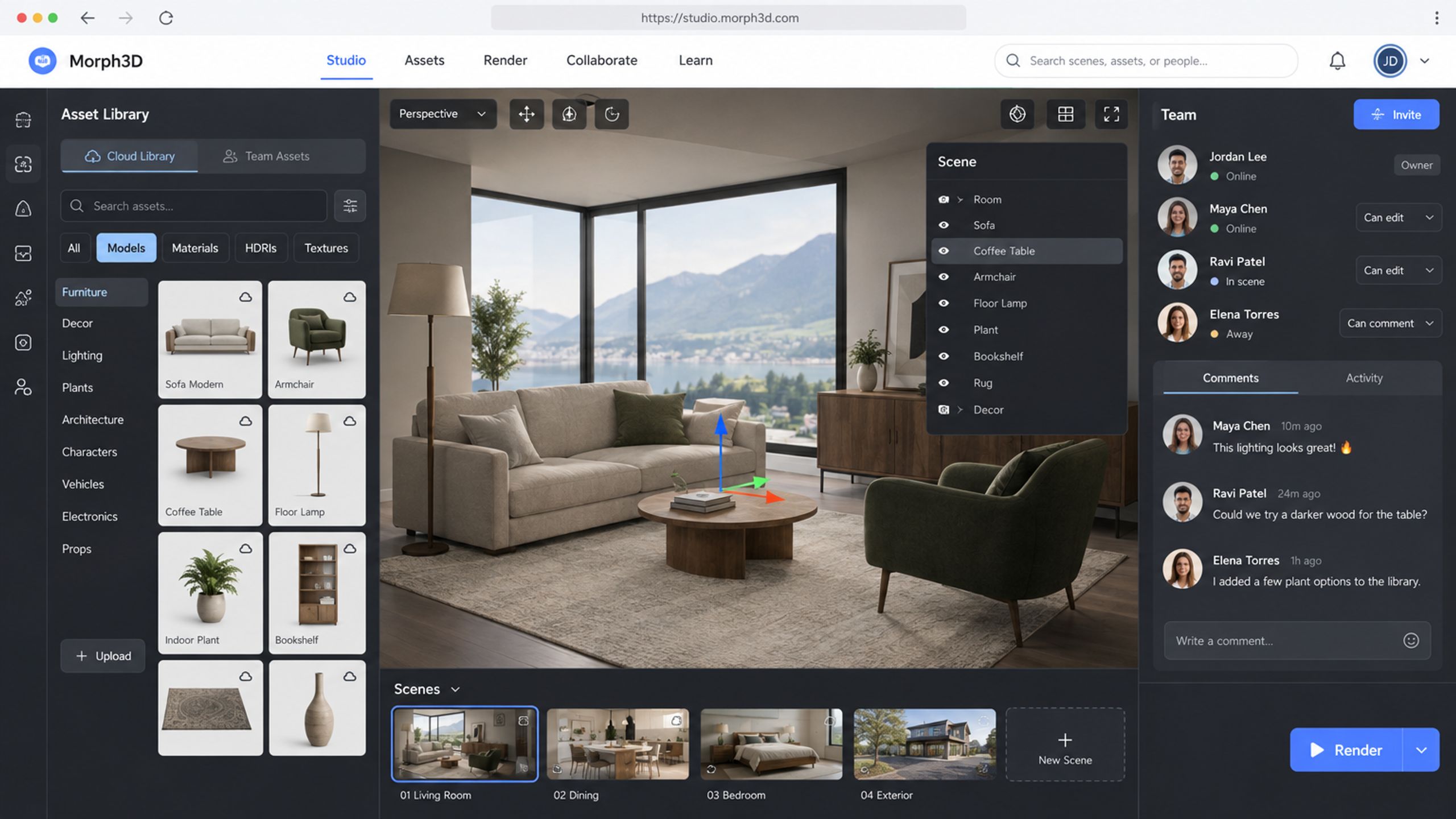Open the Activity tab
Image resolution: width=1456 pixels, height=819 pixels.
(1364, 378)
